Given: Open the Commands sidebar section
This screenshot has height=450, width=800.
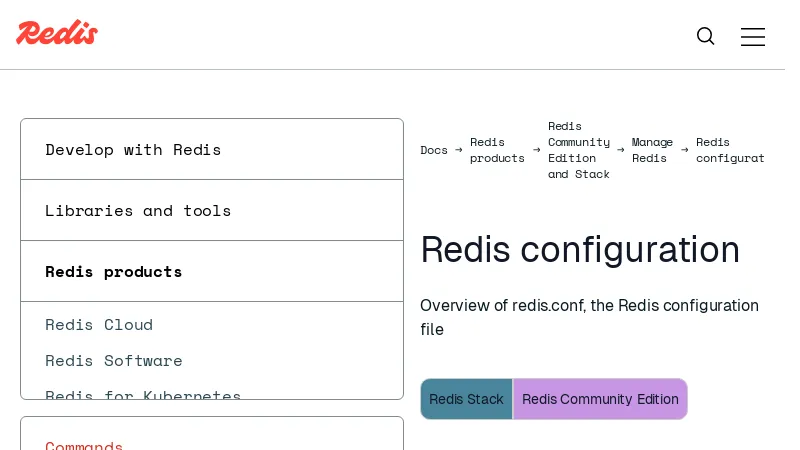Looking at the screenshot, I should pos(84,445).
